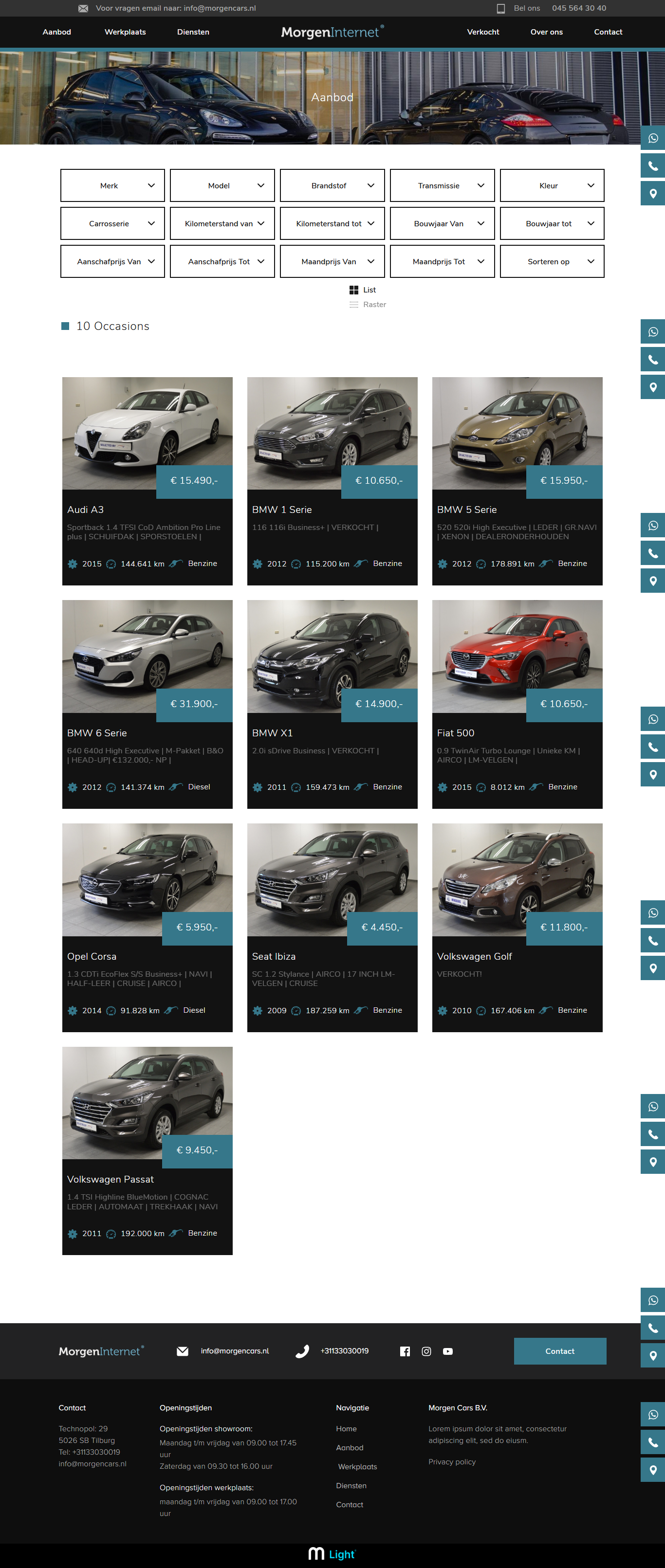
Task: Open the YouTube icon link in the footer
Action: pos(447,1350)
